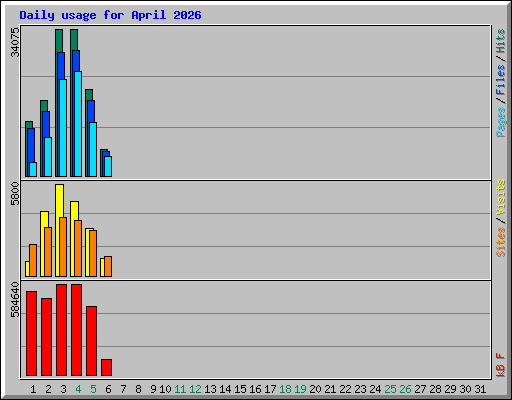Select the day 1 blue files bar
Viewport: 512px width, 400px height.
[31, 145]
